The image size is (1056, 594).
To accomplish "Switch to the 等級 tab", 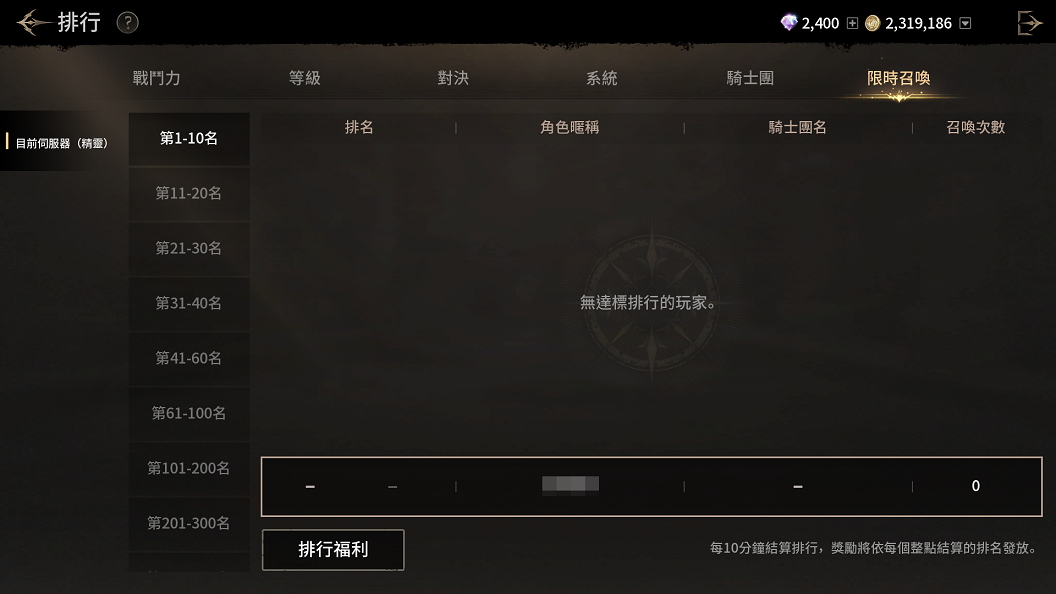I will [x=304, y=78].
